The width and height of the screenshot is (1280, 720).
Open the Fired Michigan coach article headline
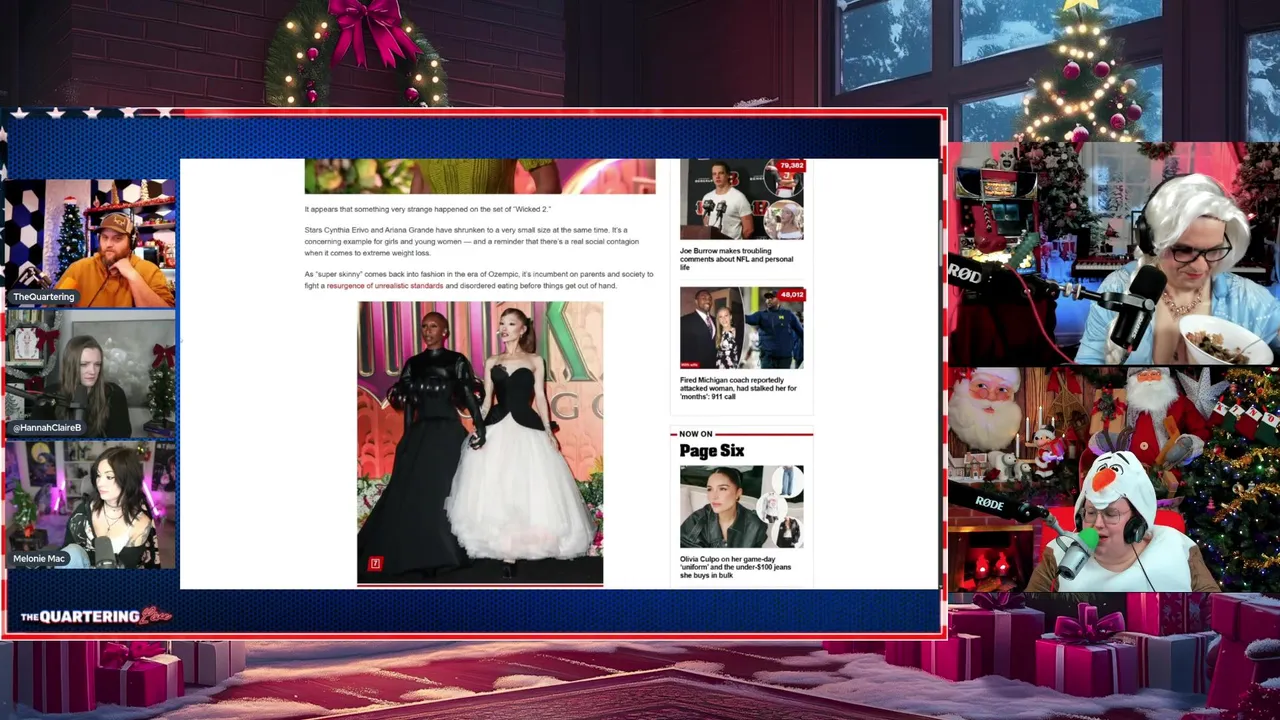point(738,388)
